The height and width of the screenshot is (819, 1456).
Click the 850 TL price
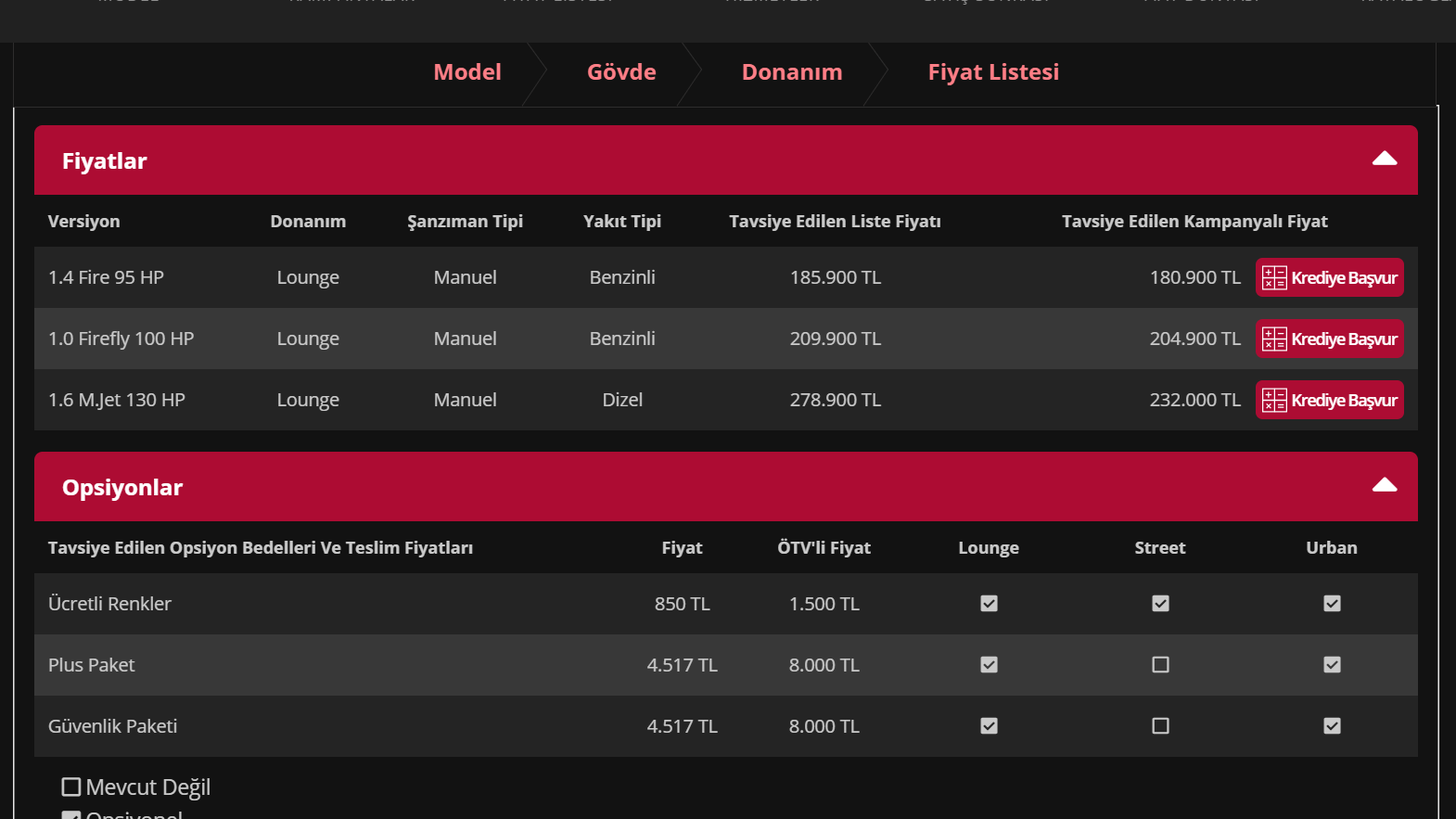click(682, 604)
